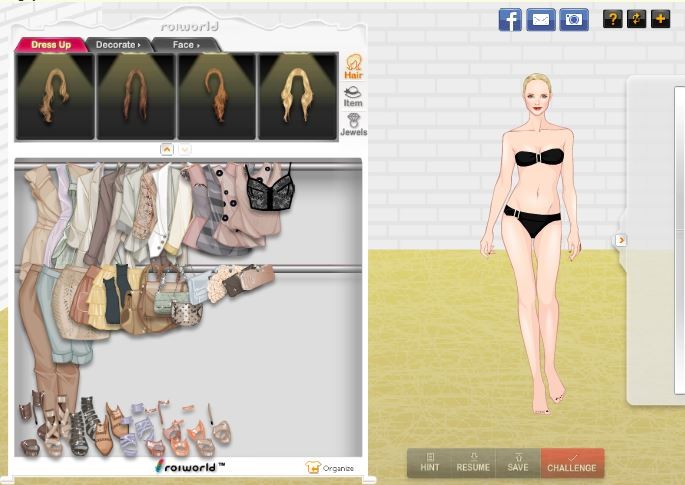
Task: Click the orange plus icon
Action: [x=660, y=19]
